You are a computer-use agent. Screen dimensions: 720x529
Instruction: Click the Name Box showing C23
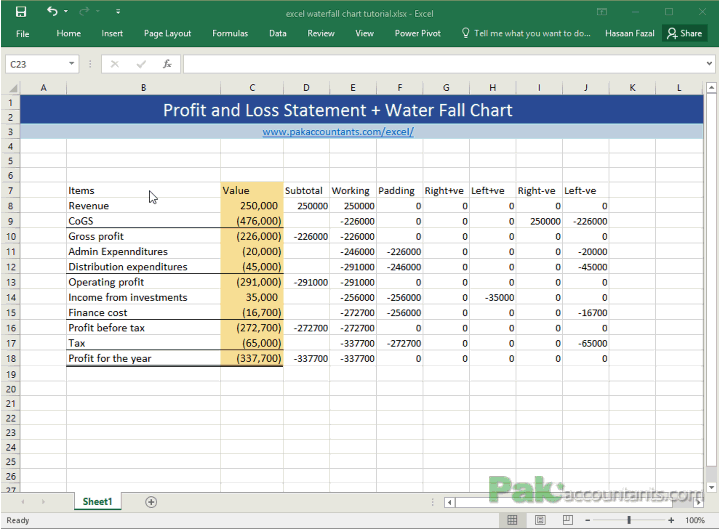tap(37, 64)
